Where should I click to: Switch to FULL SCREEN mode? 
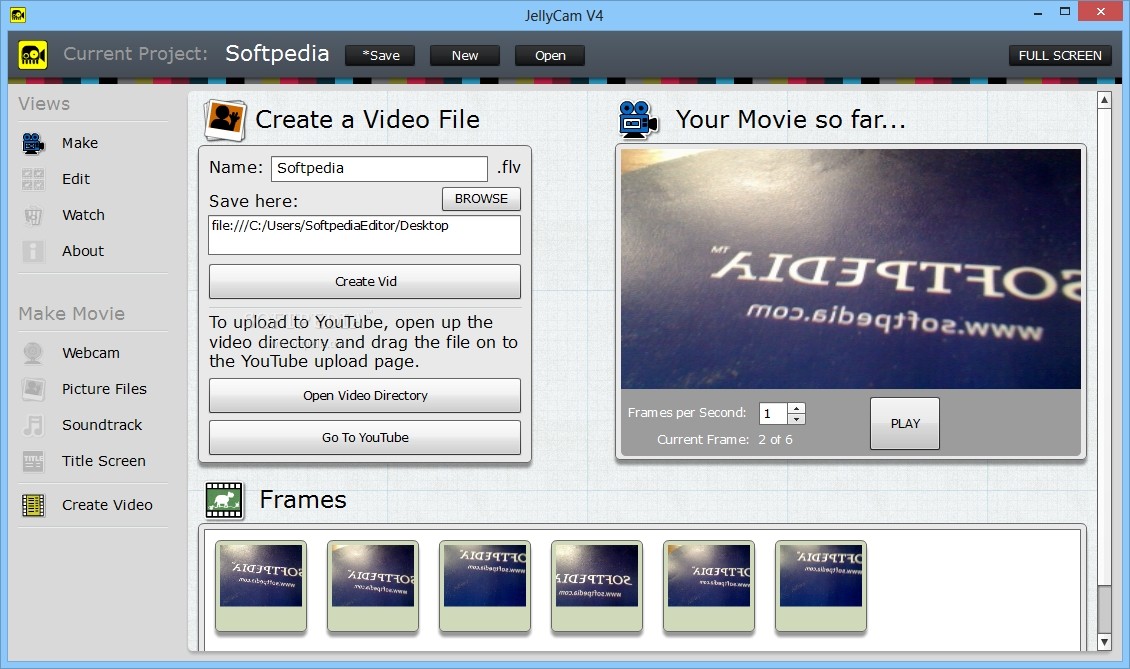coord(1060,56)
